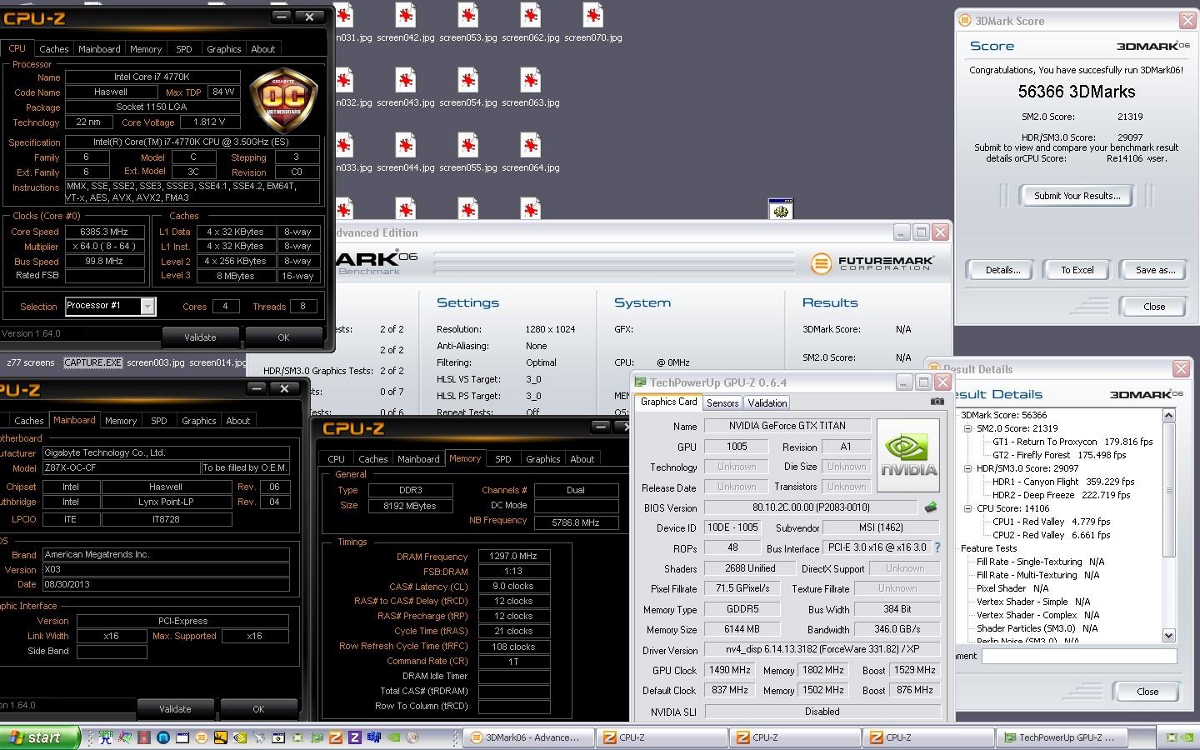Image resolution: width=1200 pixels, height=750 pixels.
Task: Select GT1 - Return To Proxycon result row
Action: pos(1072,441)
